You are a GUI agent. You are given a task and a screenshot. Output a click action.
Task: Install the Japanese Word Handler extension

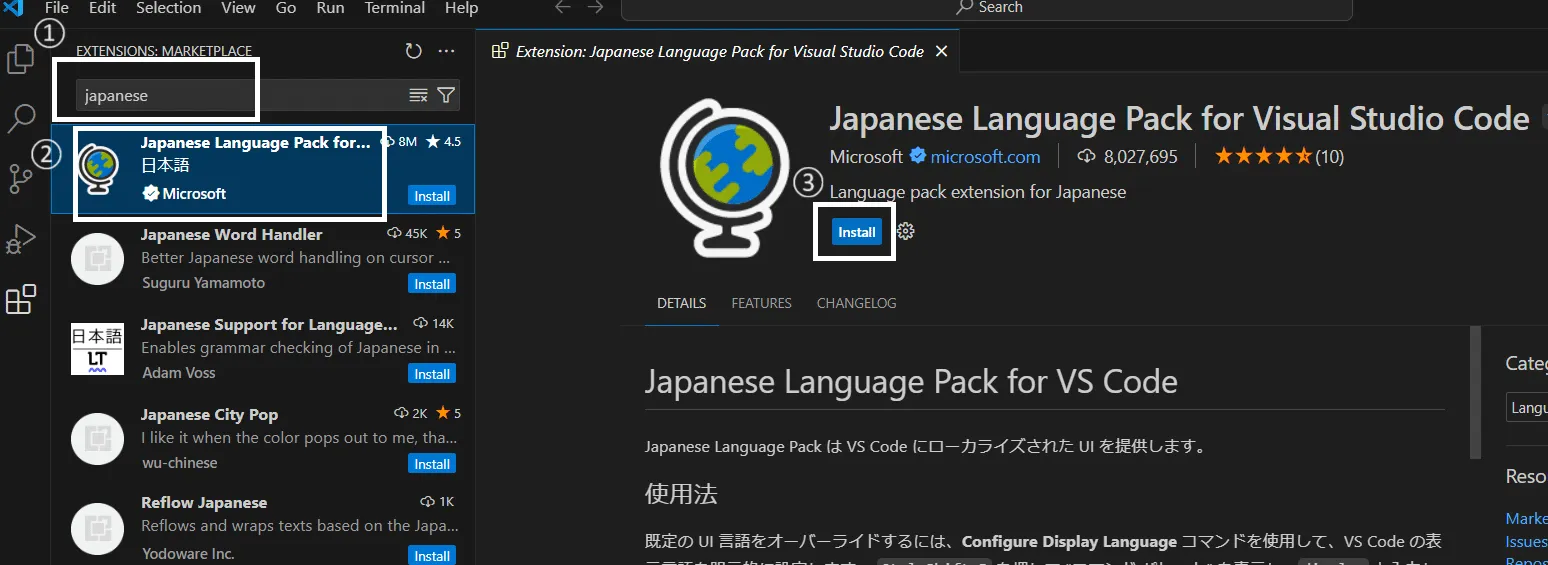tap(432, 284)
